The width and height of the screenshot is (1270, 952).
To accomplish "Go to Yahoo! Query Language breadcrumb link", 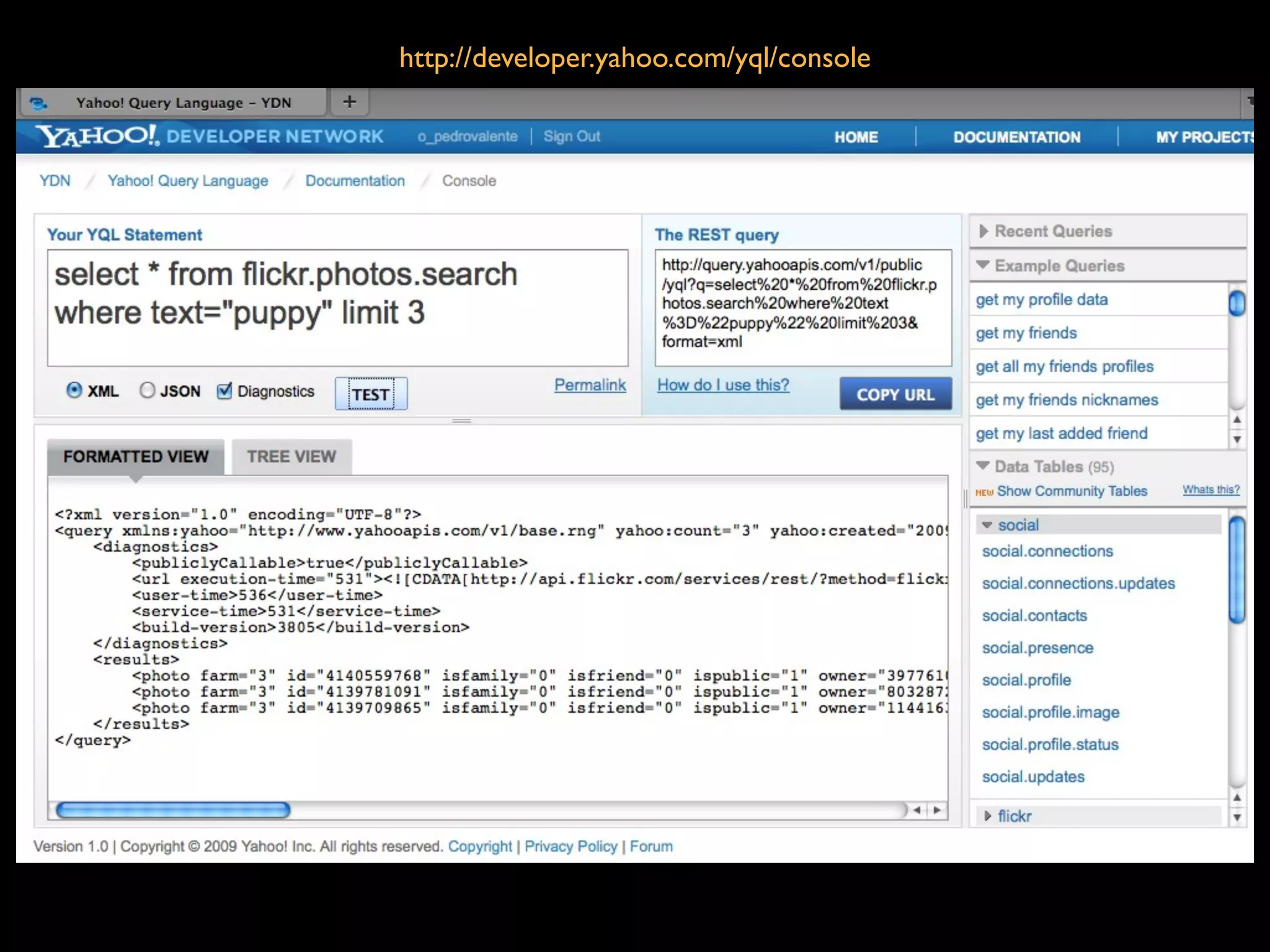I will pos(188,181).
